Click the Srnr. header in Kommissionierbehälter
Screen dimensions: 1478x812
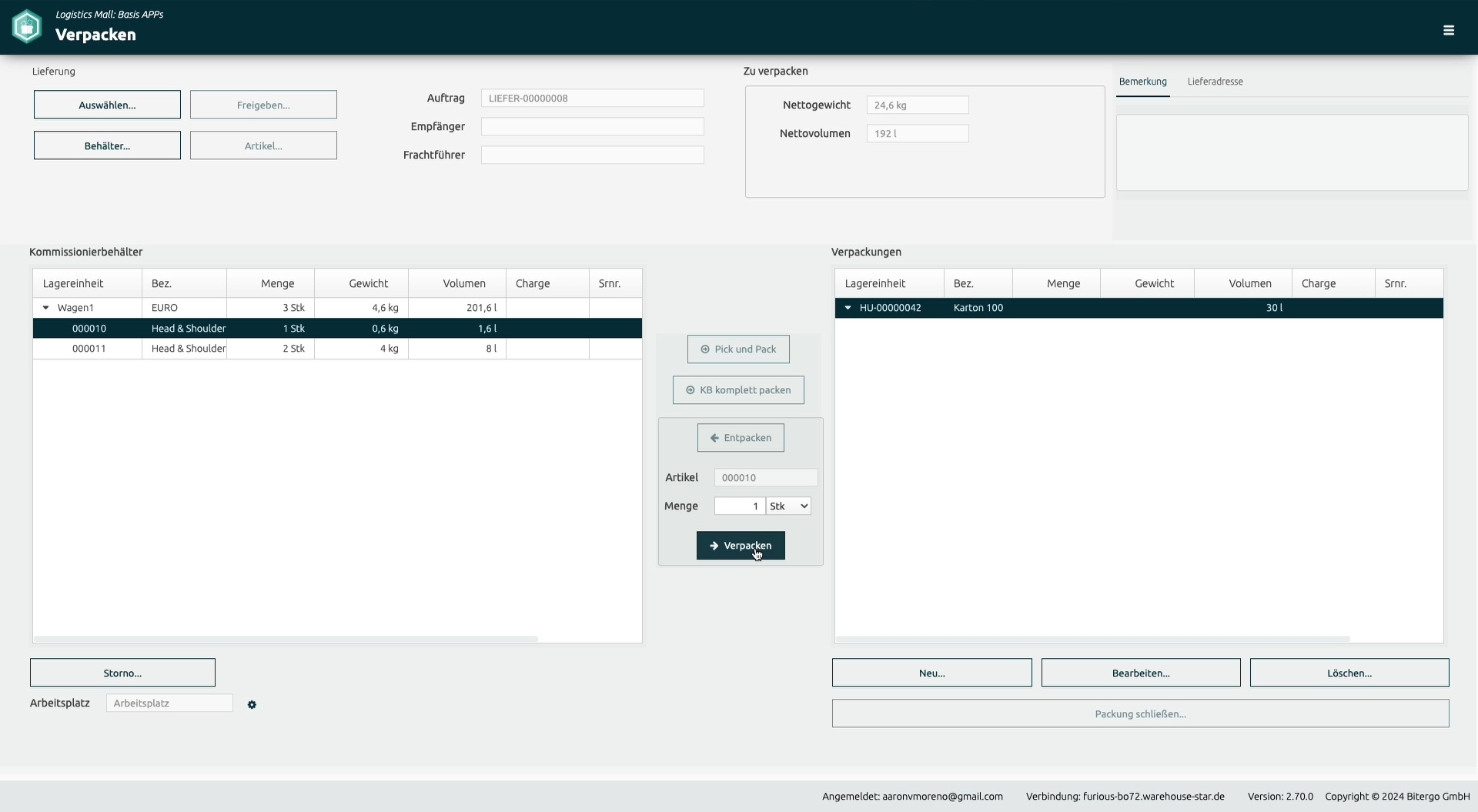pyautogui.click(x=616, y=283)
